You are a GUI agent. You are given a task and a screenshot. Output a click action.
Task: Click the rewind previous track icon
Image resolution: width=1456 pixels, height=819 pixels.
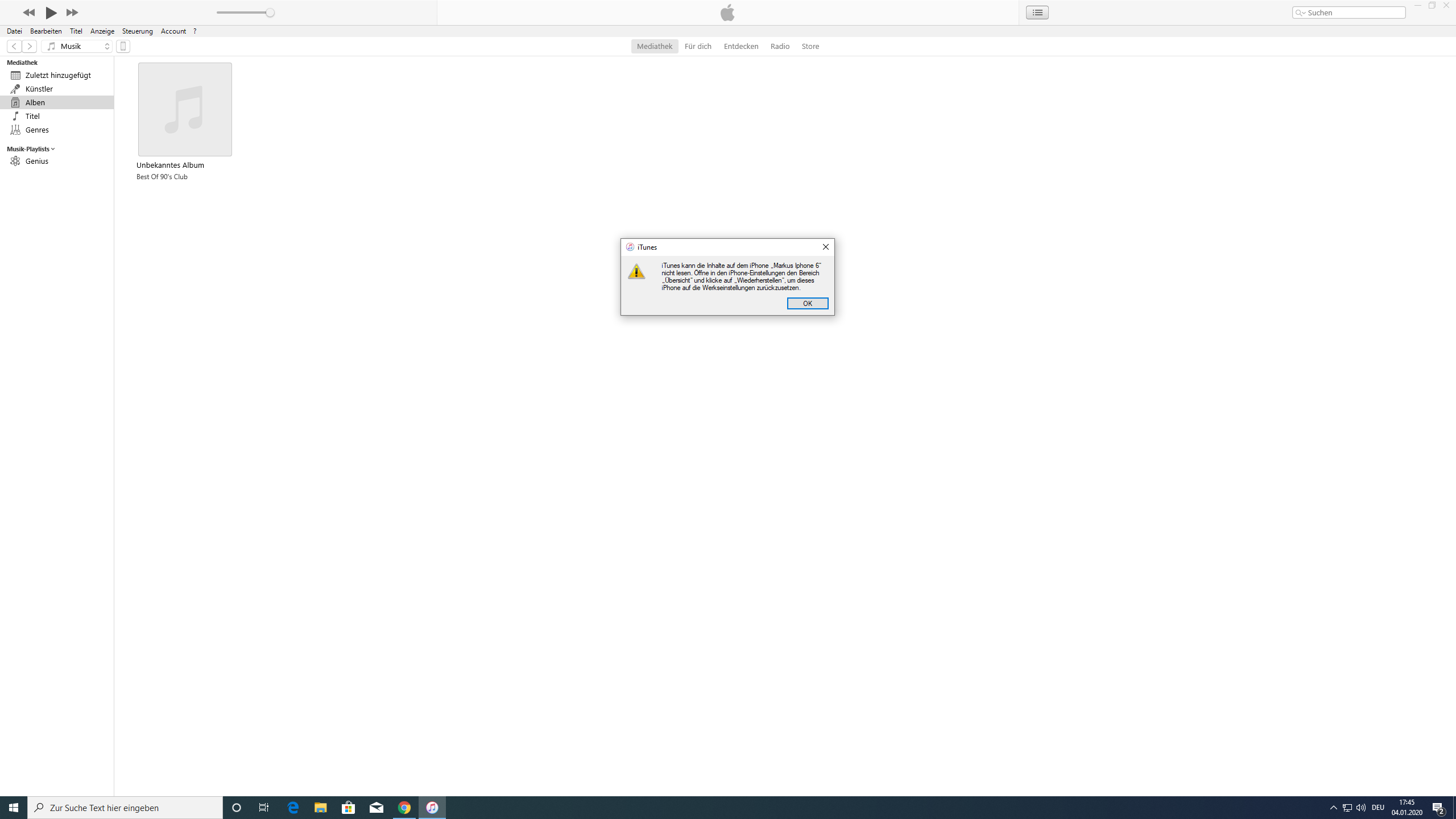[28, 13]
